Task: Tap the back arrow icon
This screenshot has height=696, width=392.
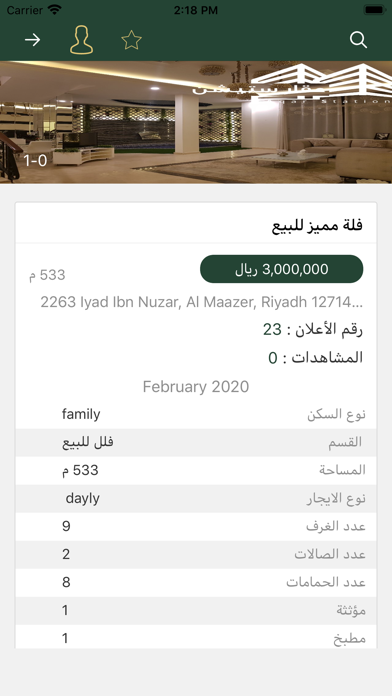Action: (x=32, y=40)
